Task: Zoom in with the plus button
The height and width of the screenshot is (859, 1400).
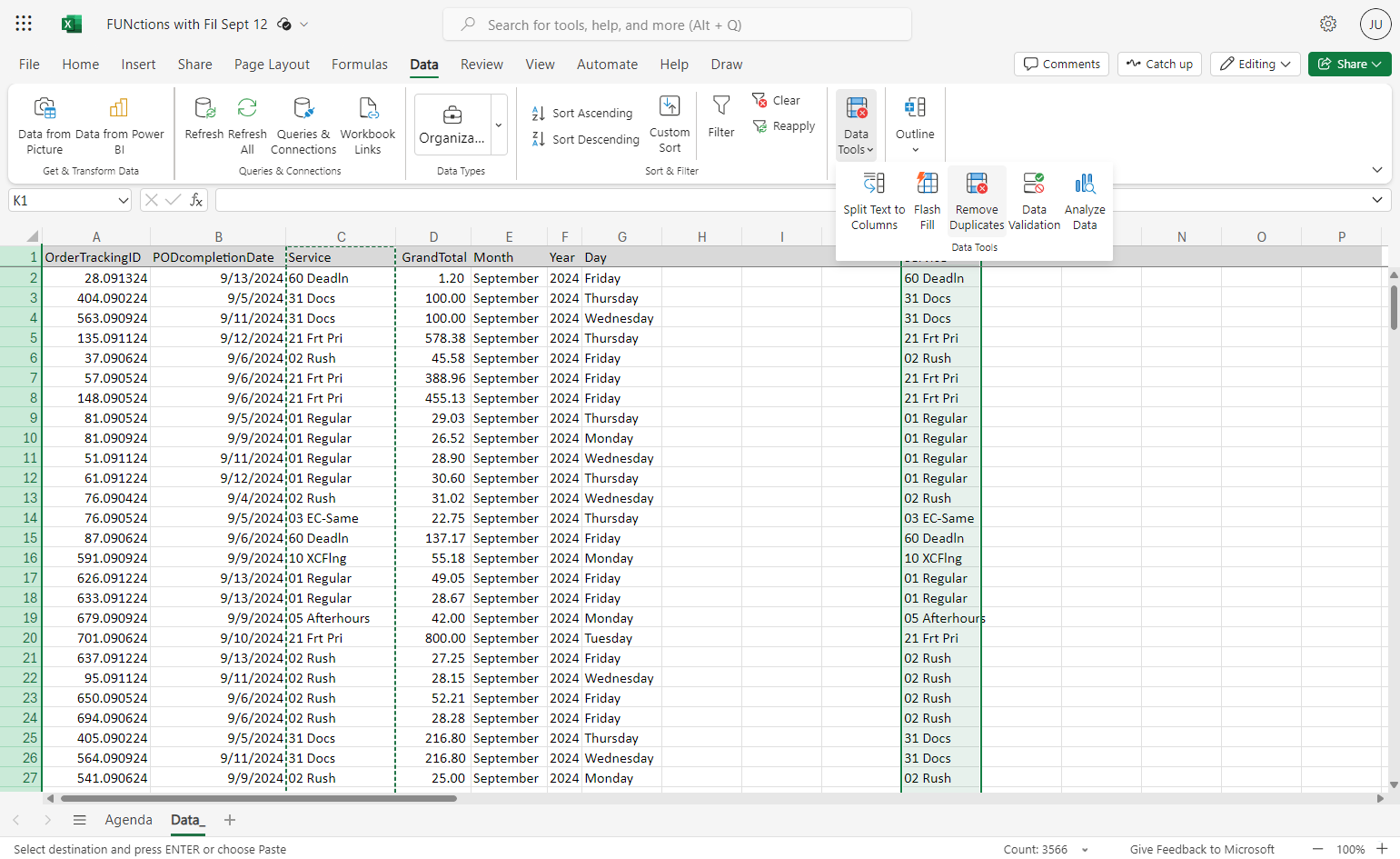Action: (1382, 849)
